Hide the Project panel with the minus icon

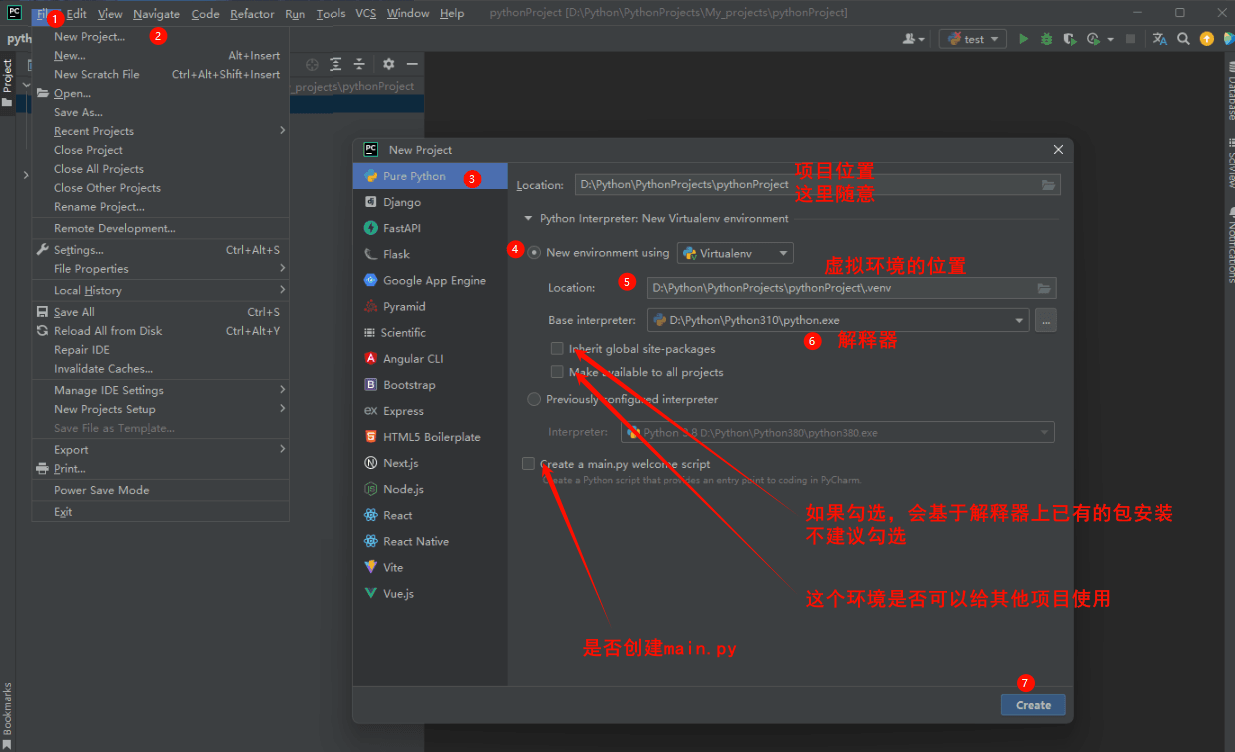pos(412,64)
